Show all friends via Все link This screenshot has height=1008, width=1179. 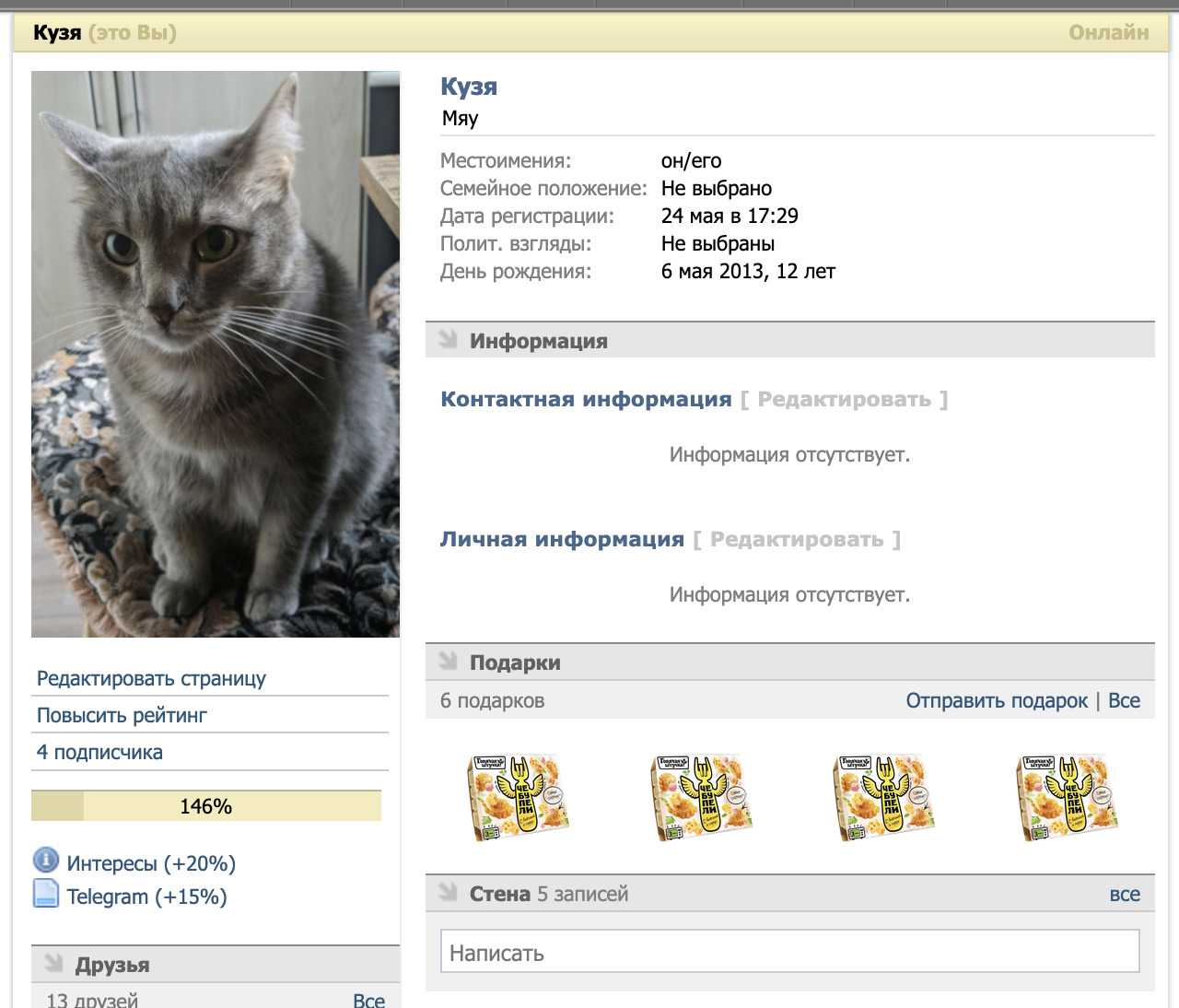(x=368, y=1001)
